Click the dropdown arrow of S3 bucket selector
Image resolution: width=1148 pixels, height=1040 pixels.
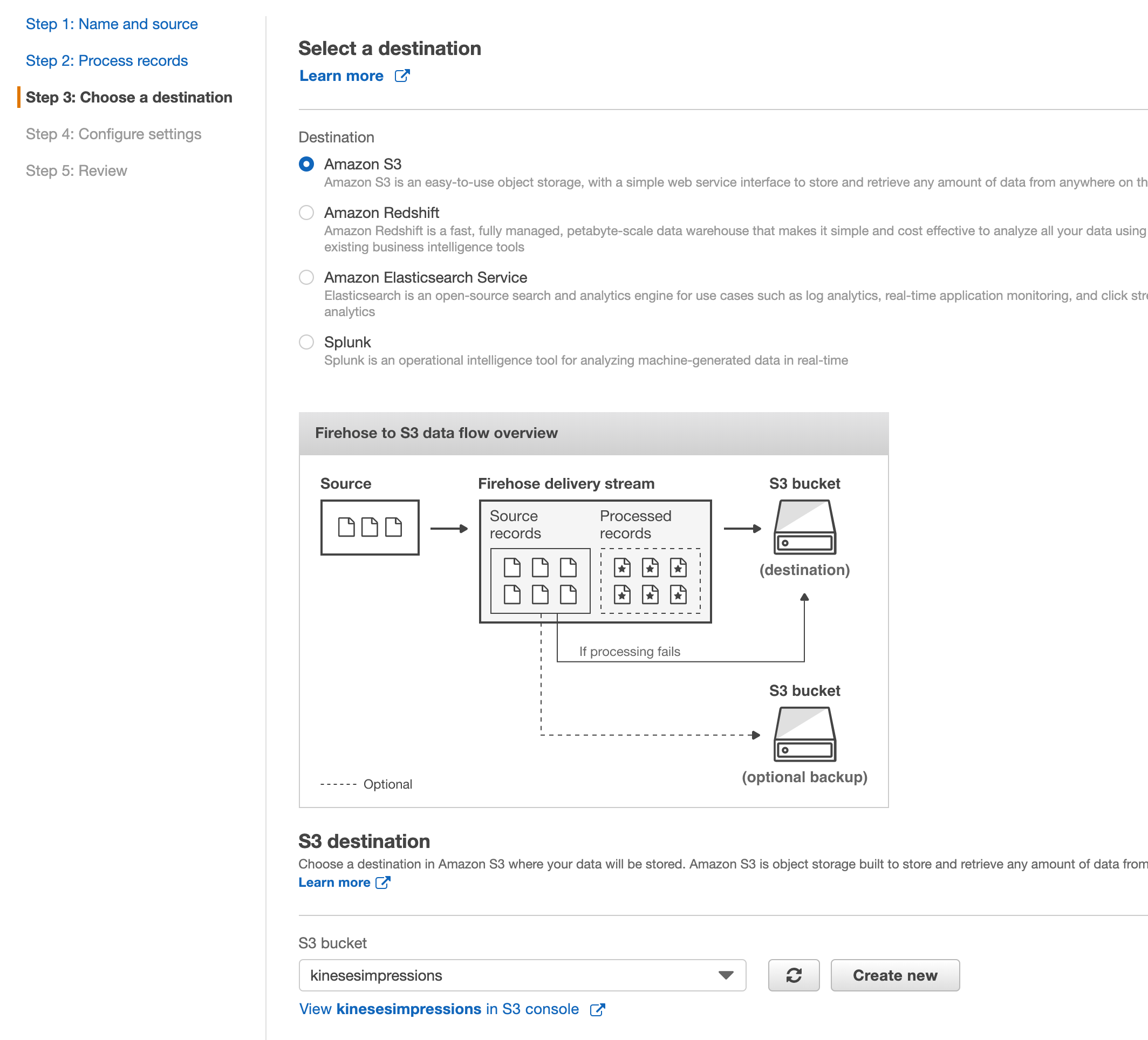726,975
